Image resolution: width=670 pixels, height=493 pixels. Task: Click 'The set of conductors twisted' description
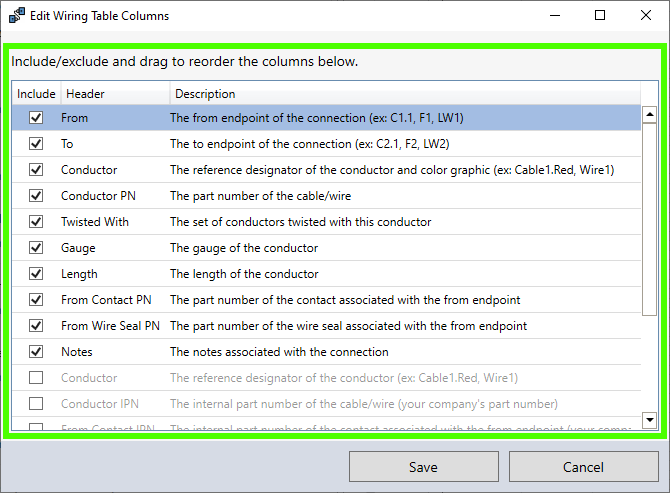point(300,222)
